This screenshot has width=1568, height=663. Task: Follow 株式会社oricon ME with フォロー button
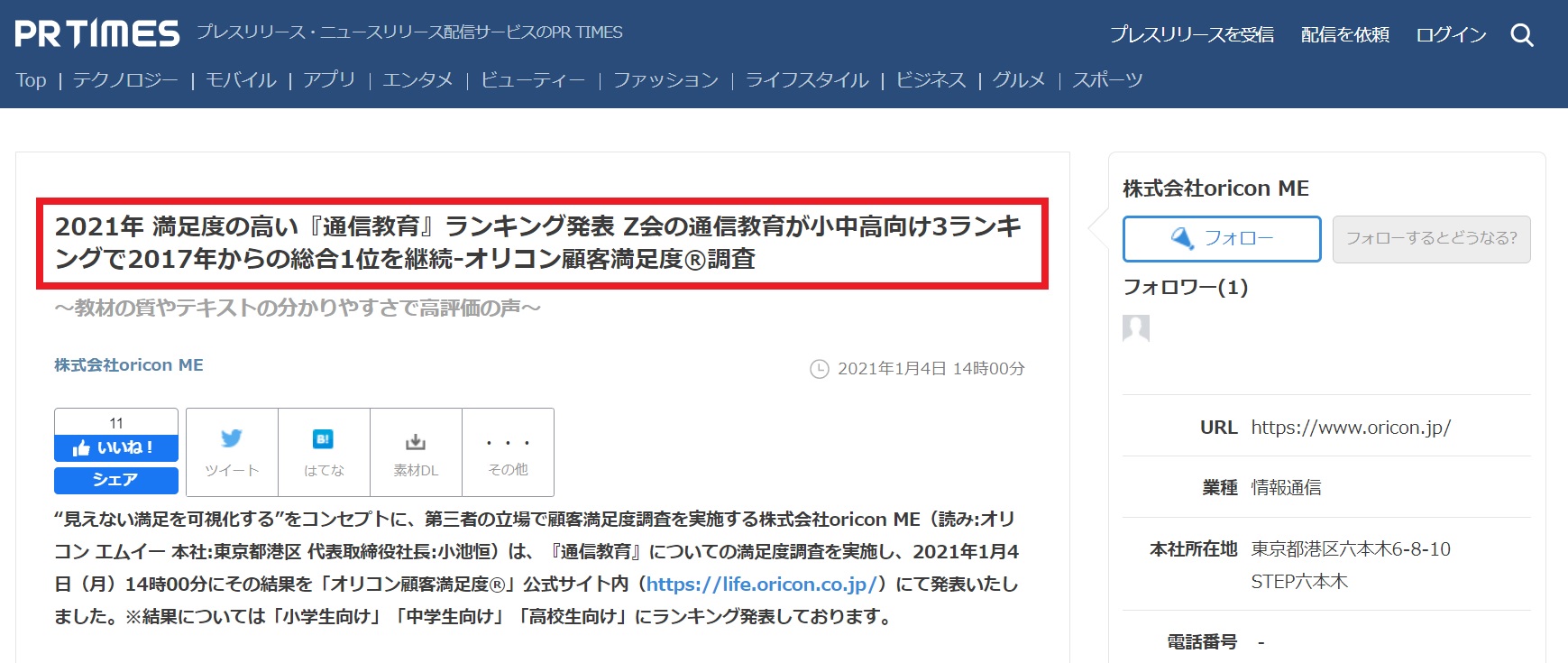click(x=1222, y=238)
